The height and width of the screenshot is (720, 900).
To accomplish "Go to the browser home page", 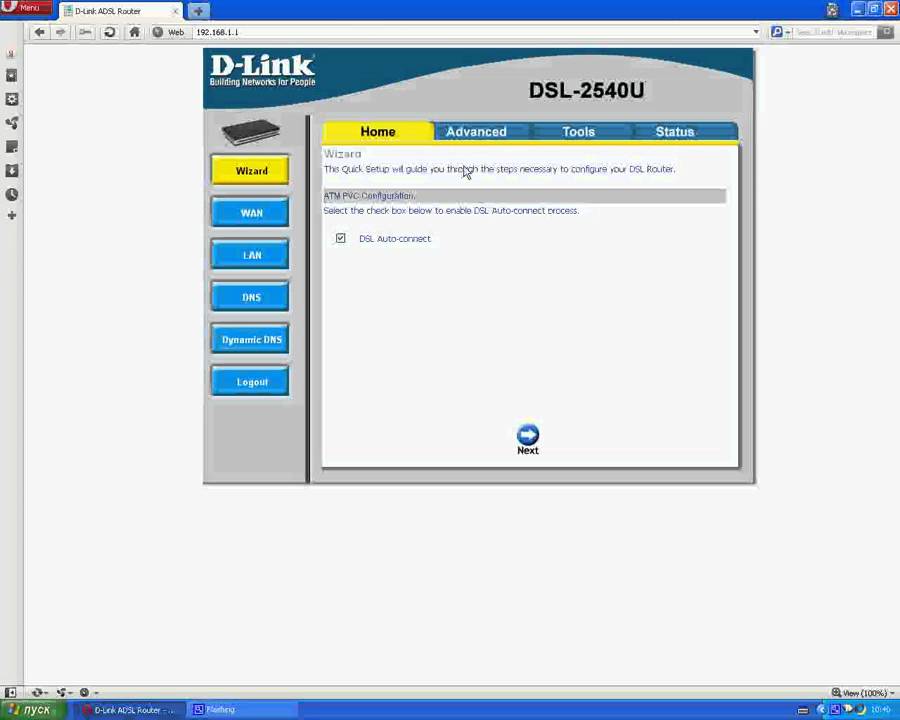I will [x=134, y=32].
